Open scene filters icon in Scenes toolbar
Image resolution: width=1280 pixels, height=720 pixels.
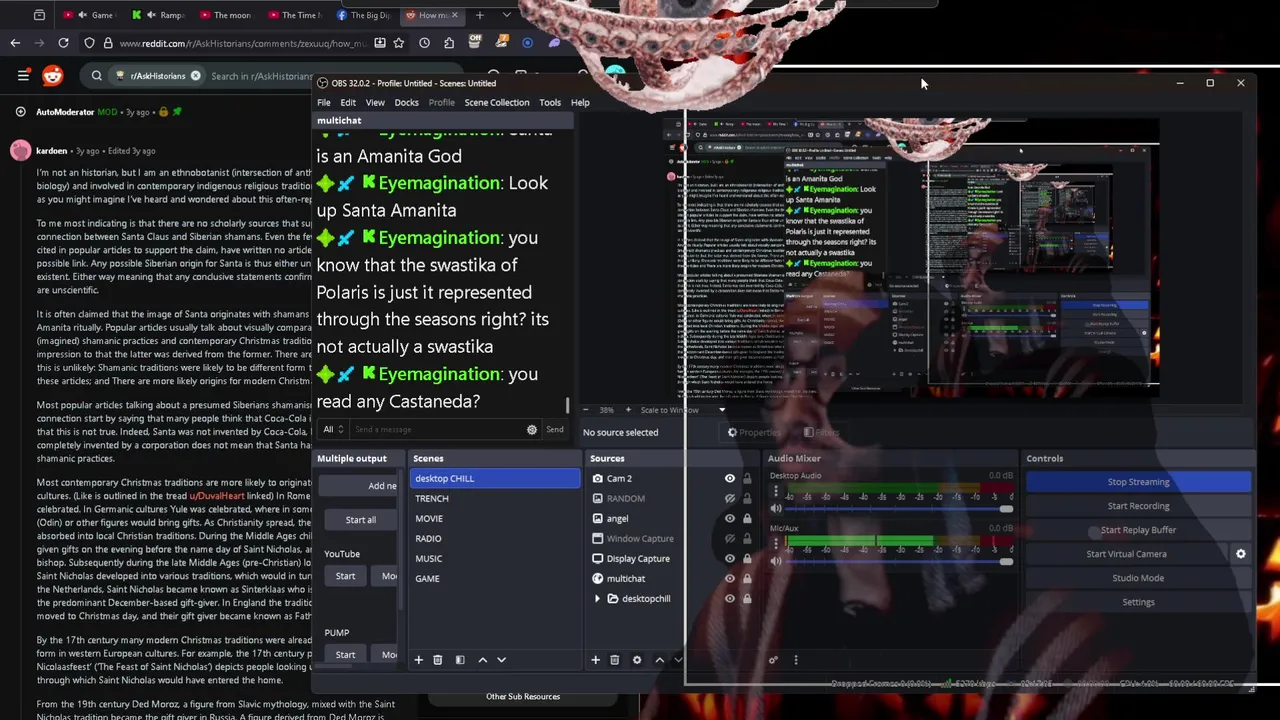(x=460, y=660)
